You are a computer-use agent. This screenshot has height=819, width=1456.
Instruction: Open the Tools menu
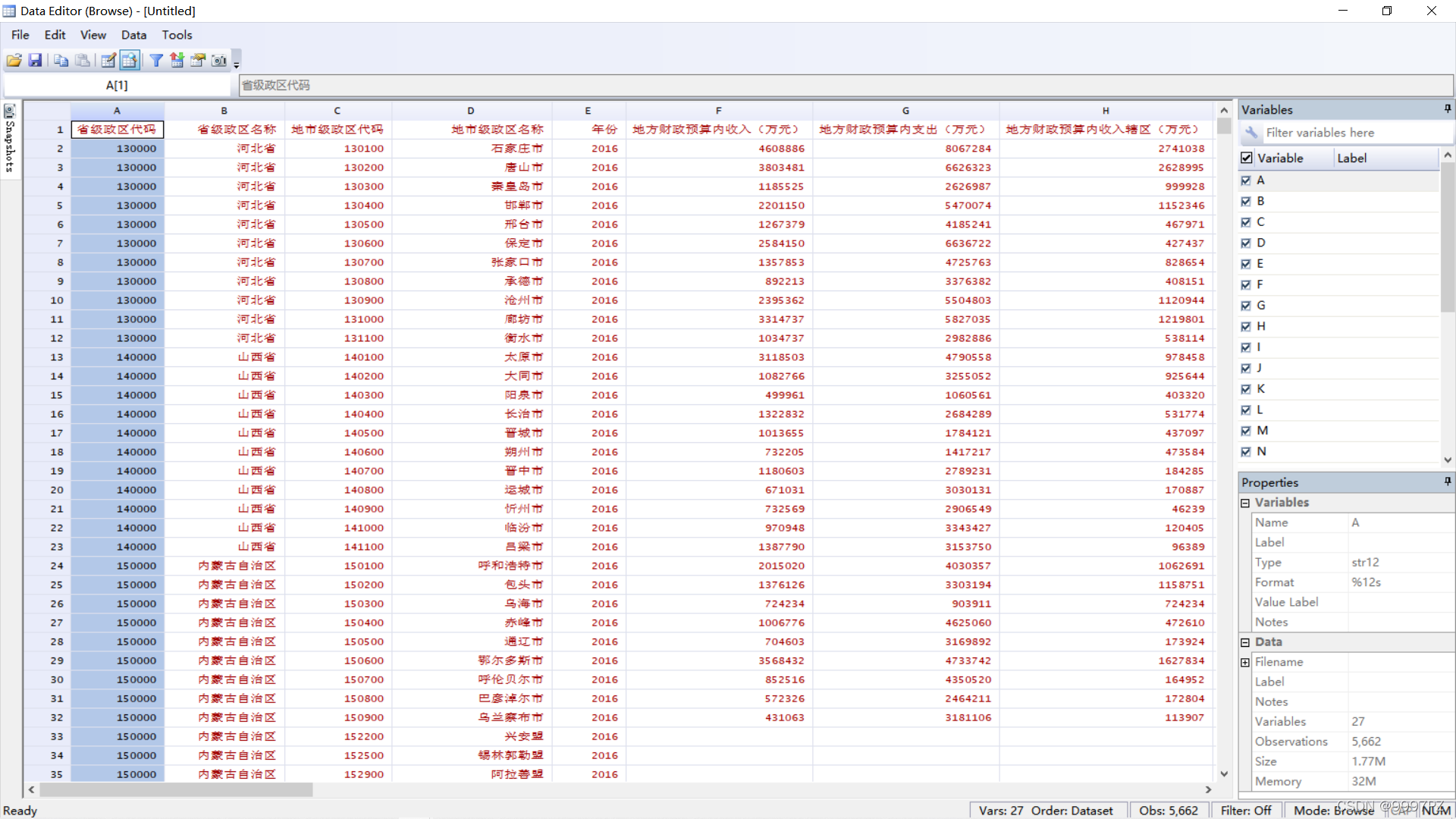point(177,35)
